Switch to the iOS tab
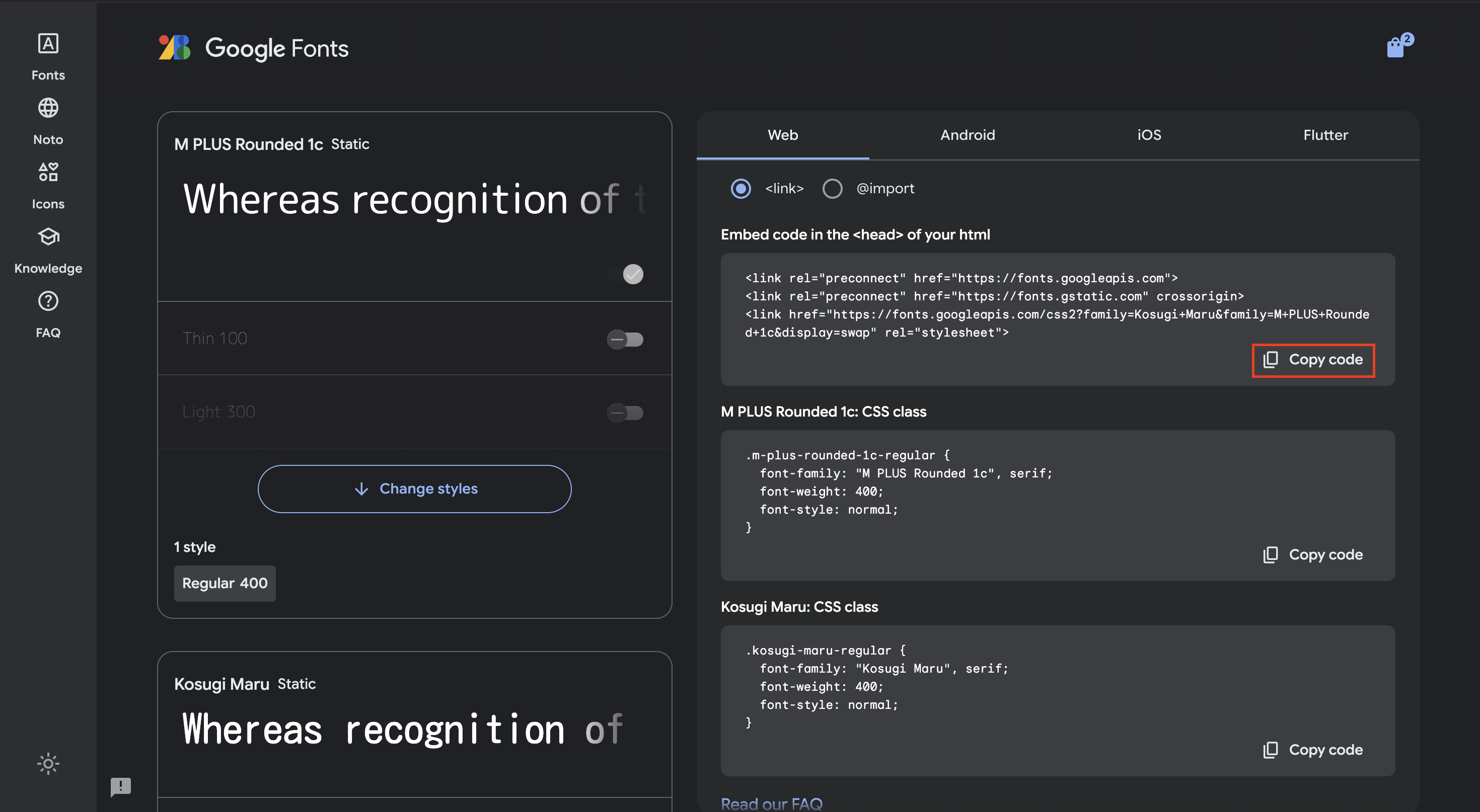Image resolution: width=1480 pixels, height=812 pixels. (1149, 135)
